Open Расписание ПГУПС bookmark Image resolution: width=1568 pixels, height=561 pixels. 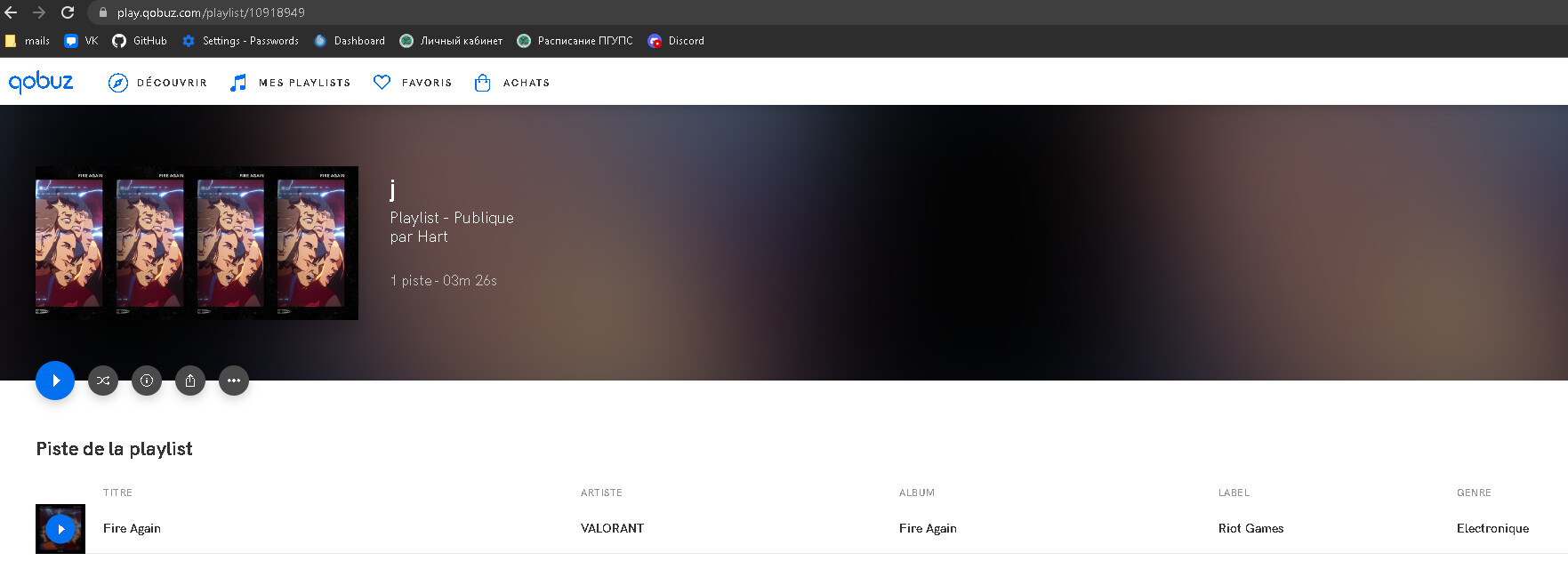point(575,41)
